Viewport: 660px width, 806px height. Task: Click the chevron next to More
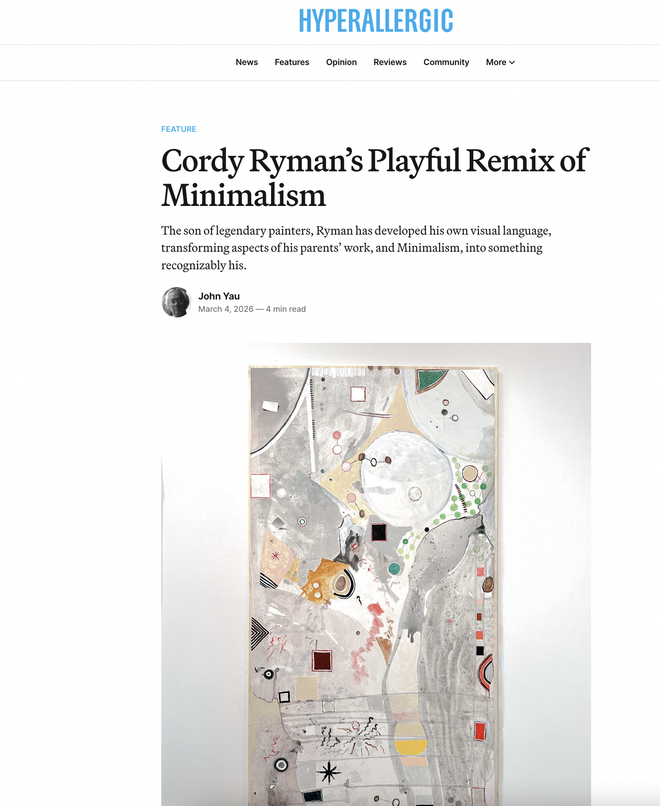coord(511,62)
